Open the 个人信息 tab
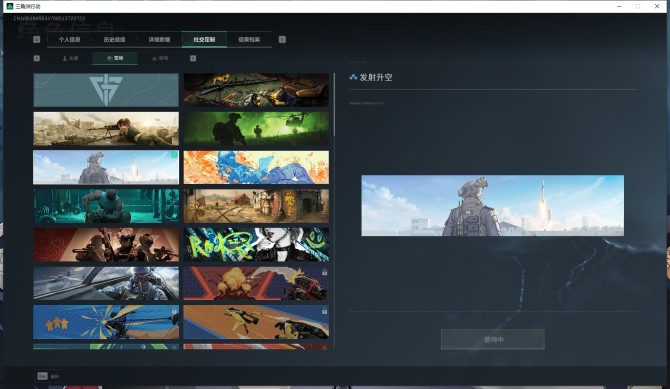 coord(69,39)
